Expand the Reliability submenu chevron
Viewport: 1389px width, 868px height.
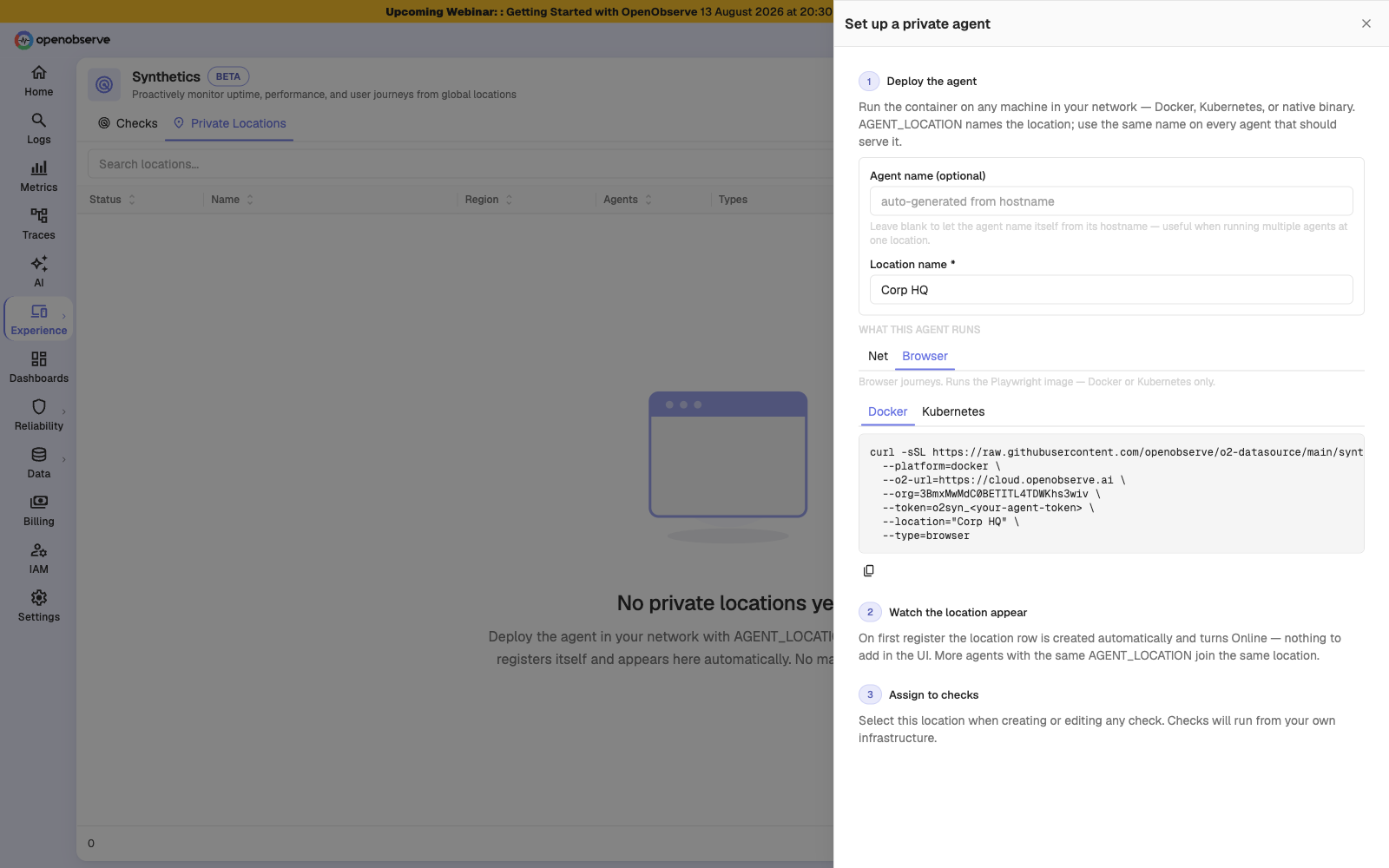[64, 411]
